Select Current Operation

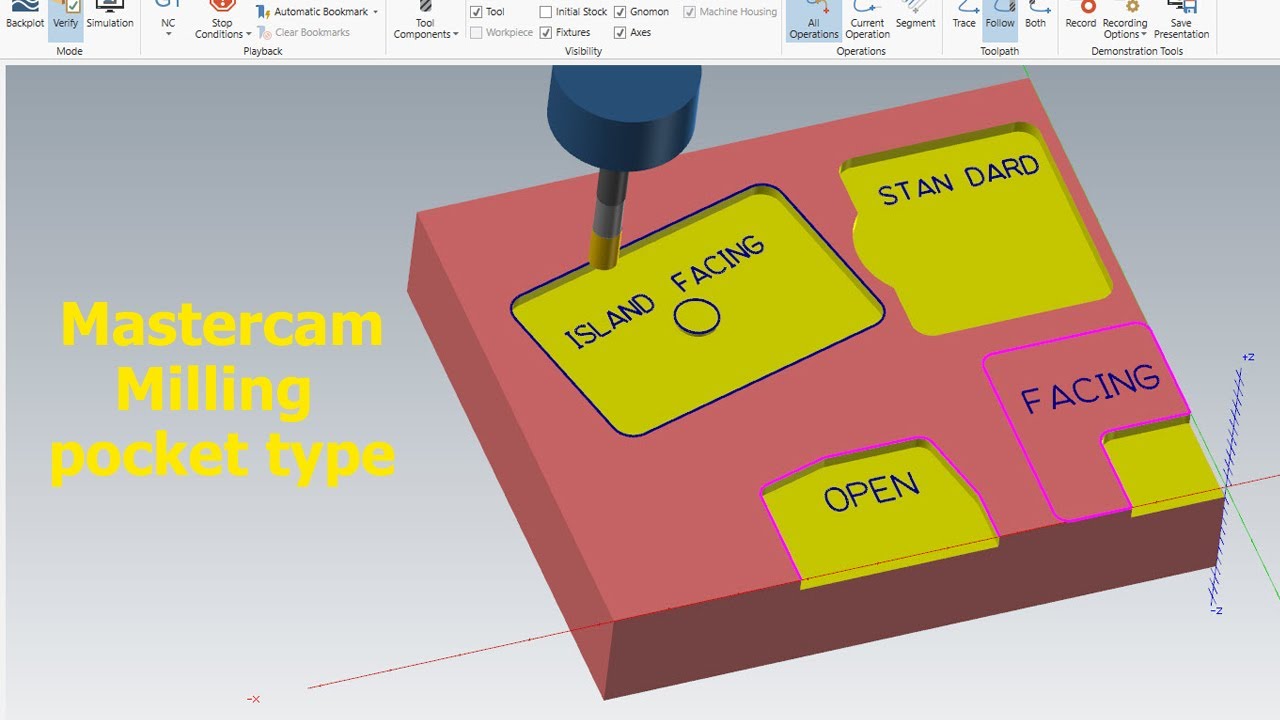867,20
